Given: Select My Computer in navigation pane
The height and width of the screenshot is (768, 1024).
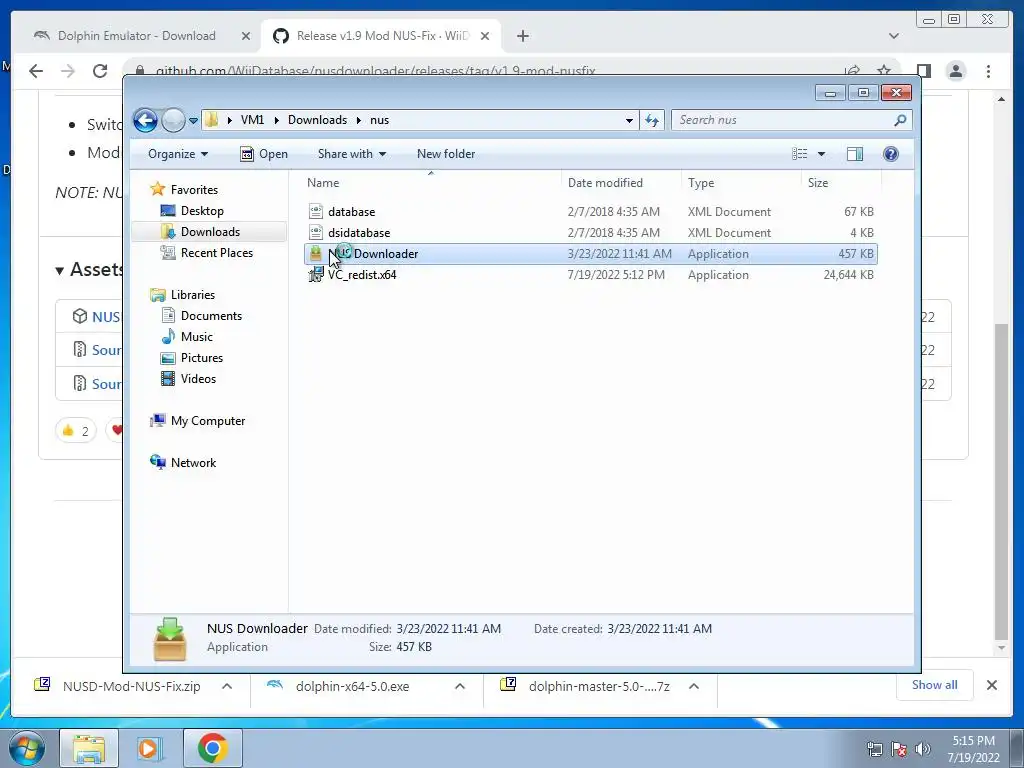Looking at the screenshot, I should tap(208, 421).
